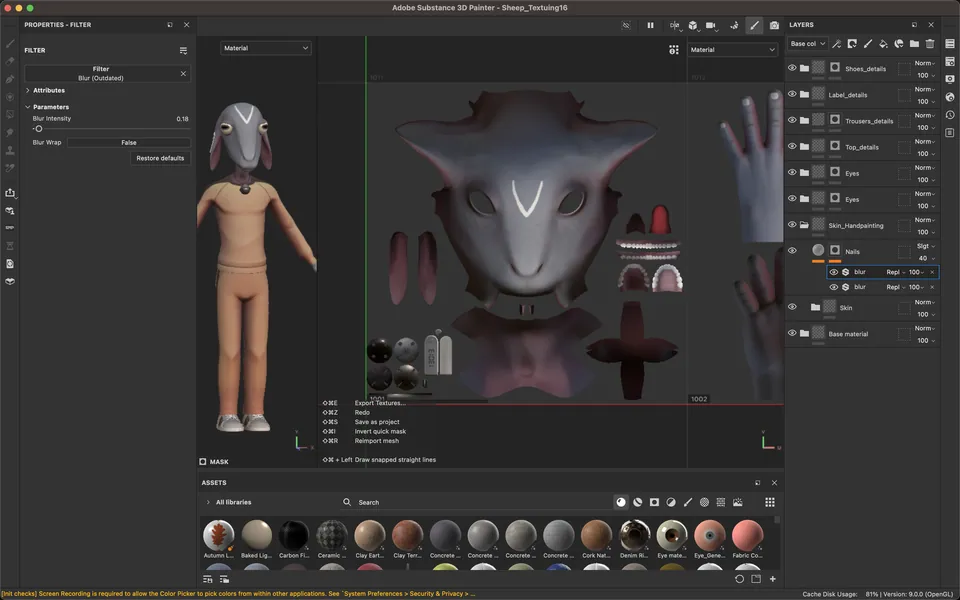Toggle visibility of Skin_Handpainting folder
The image size is (960, 600).
click(x=792, y=225)
